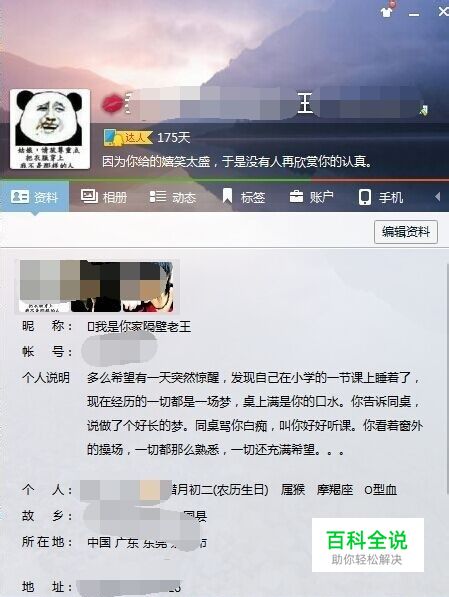The height and width of the screenshot is (597, 449).
Task: Click the 达人 level badge icon
Action: (x=128, y=137)
